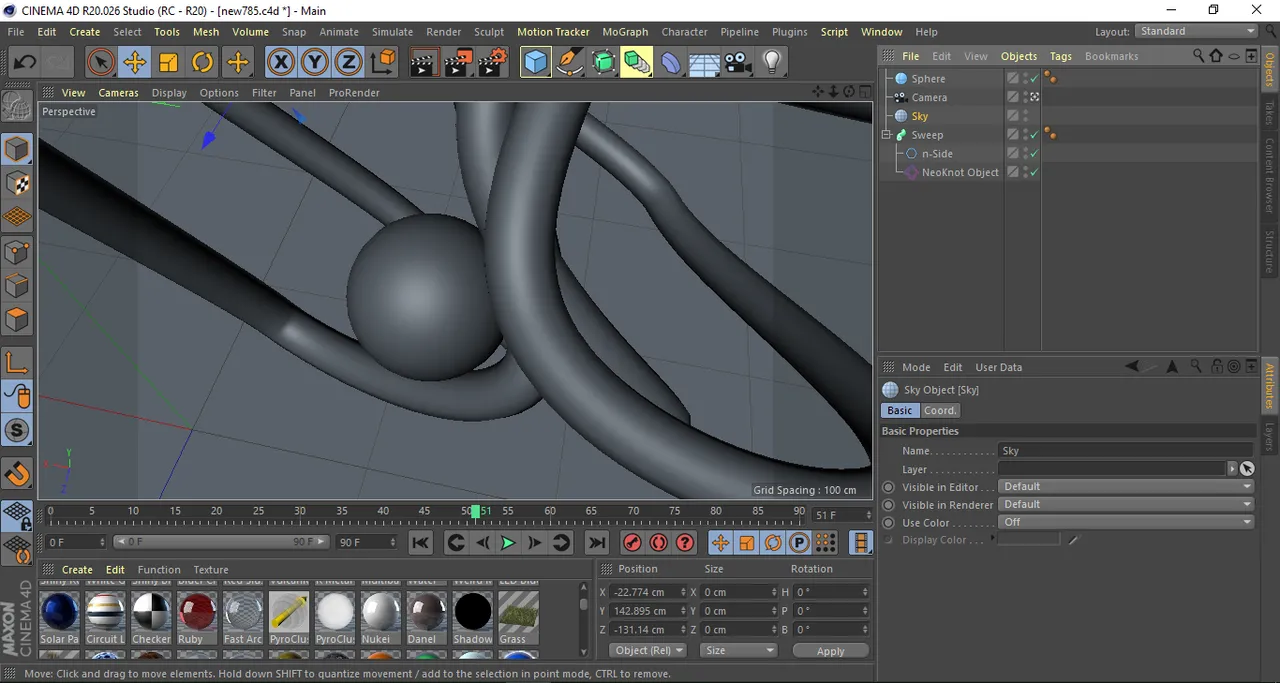Select the Camera object

click(x=929, y=98)
